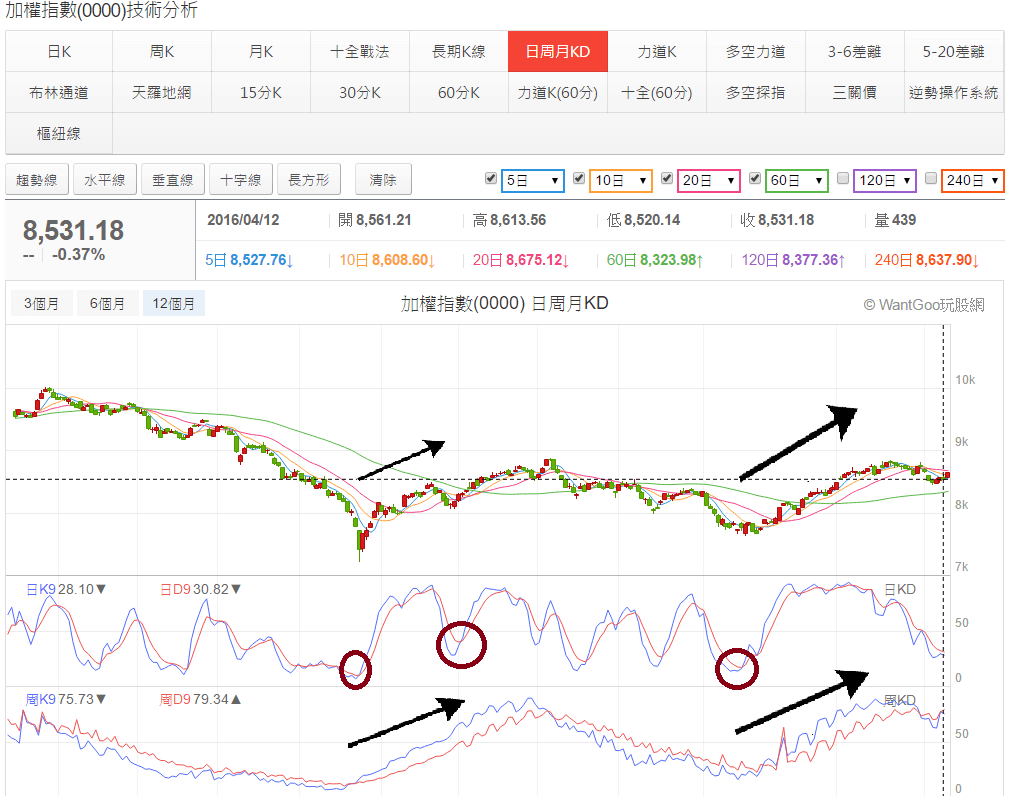The height and width of the screenshot is (796, 1009).
Task: Enable the 240日 moving average checkbox
Action: pos(930,179)
